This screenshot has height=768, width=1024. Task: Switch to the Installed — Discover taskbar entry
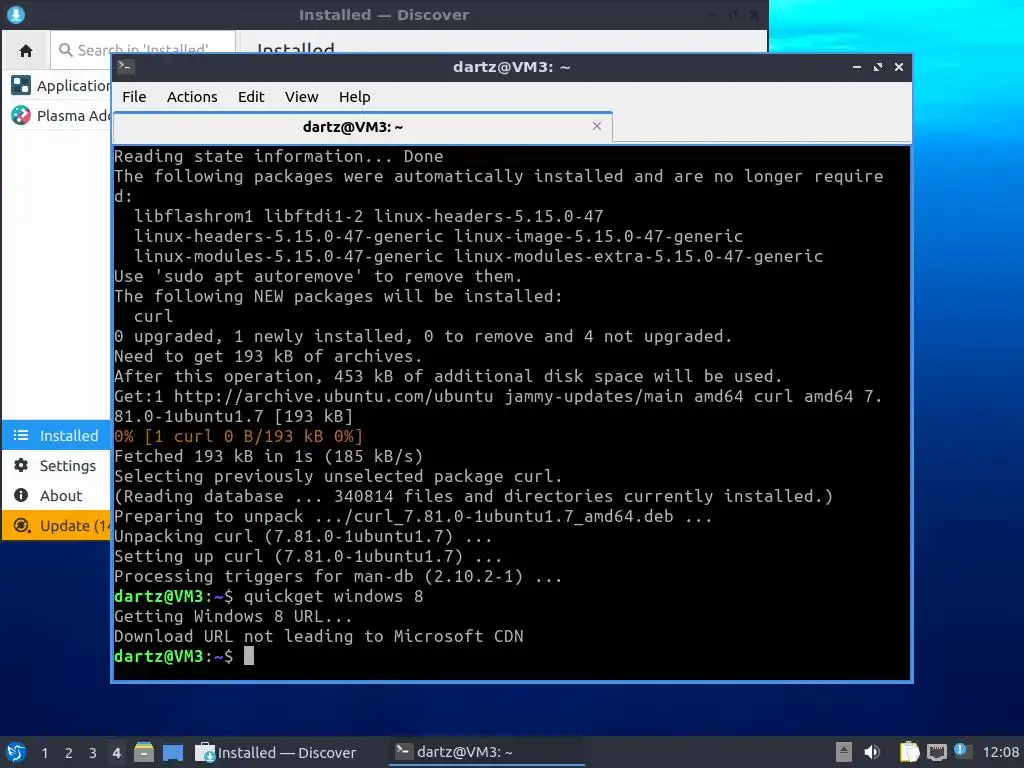click(276, 752)
